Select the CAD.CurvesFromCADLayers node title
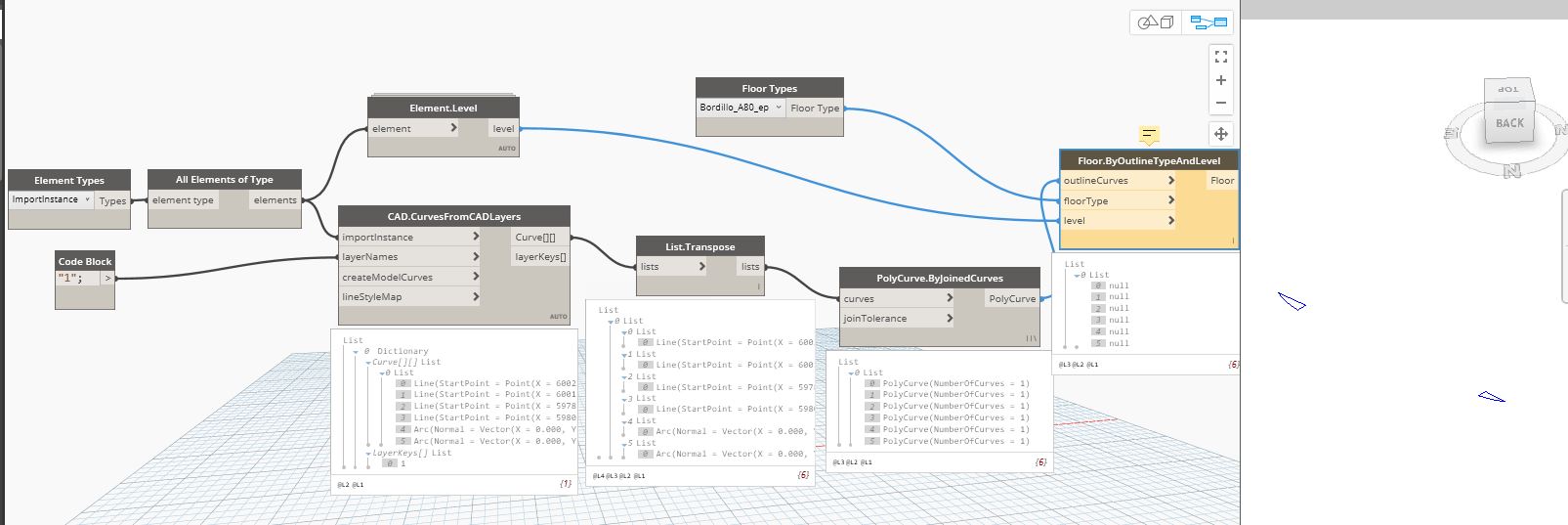The width and height of the screenshot is (1568, 525). point(454,216)
